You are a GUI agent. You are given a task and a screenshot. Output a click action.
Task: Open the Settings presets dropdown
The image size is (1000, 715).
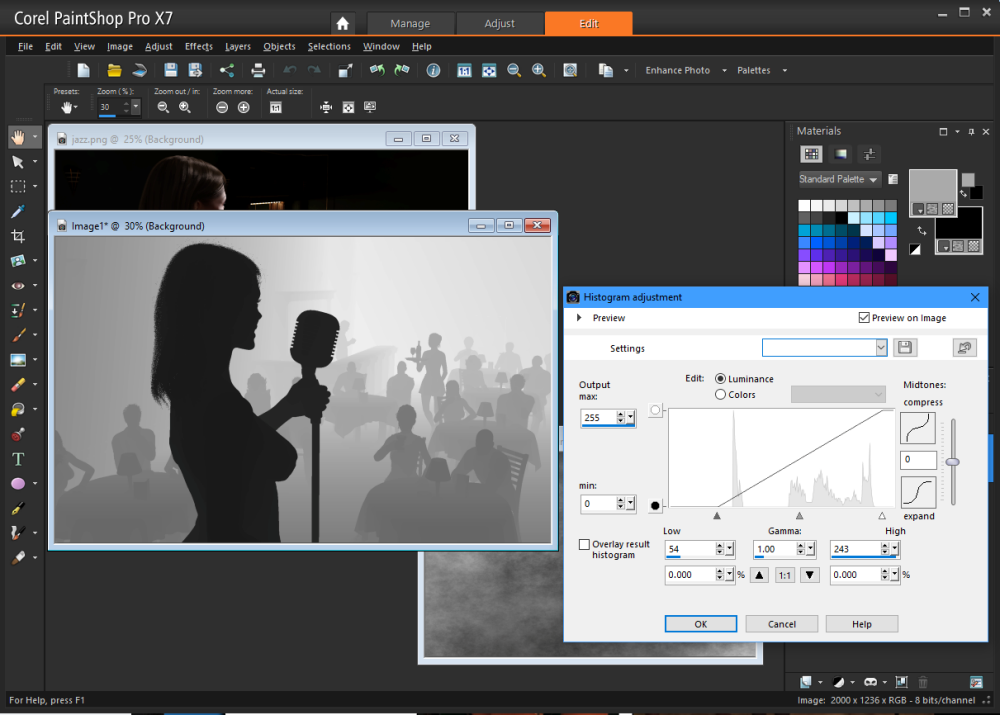pos(881,347)
